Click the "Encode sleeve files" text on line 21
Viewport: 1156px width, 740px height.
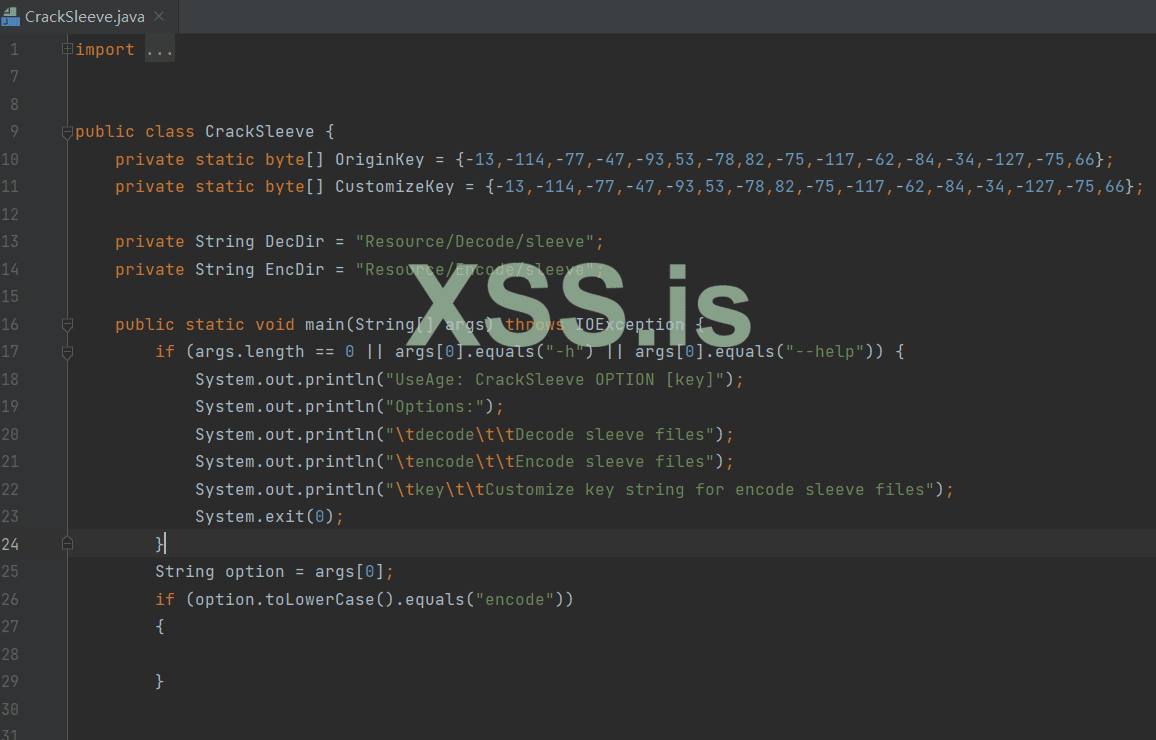pos(610,462)
